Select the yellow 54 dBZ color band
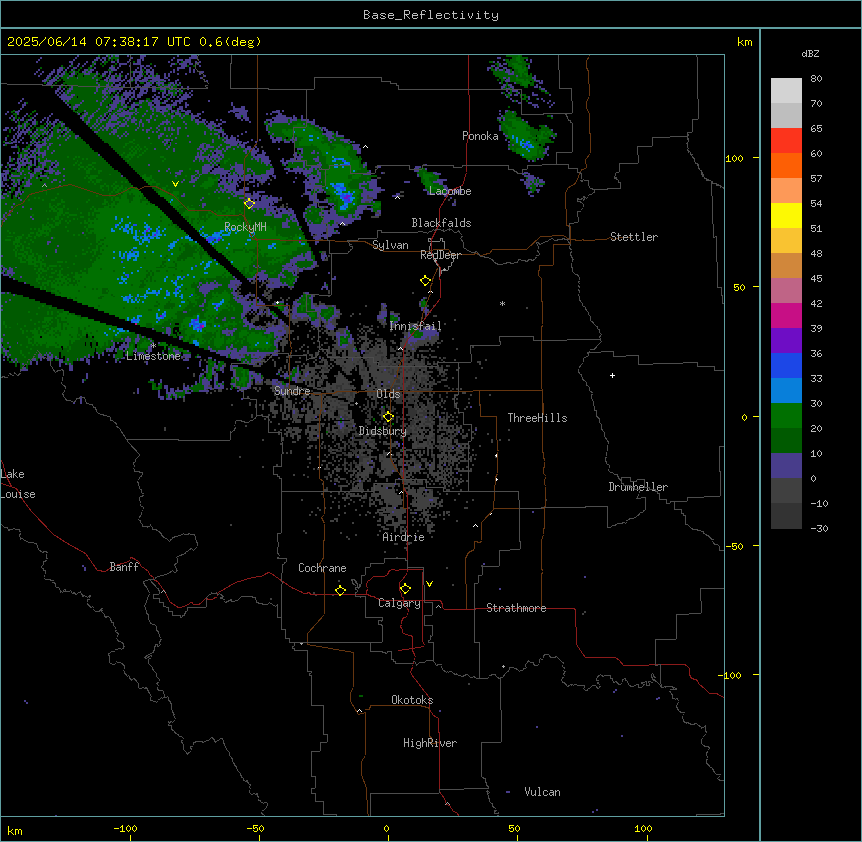 [x=786, y=215]
